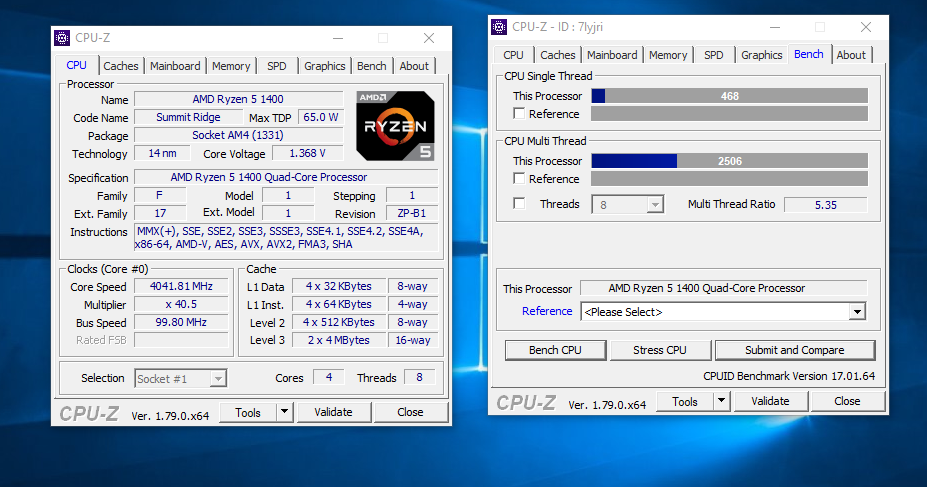Image resolution: width=927 pixels, height=487 pixels.
Task: Click the empty Single Thread Reference bar
Action: click(x=730, y=113)
